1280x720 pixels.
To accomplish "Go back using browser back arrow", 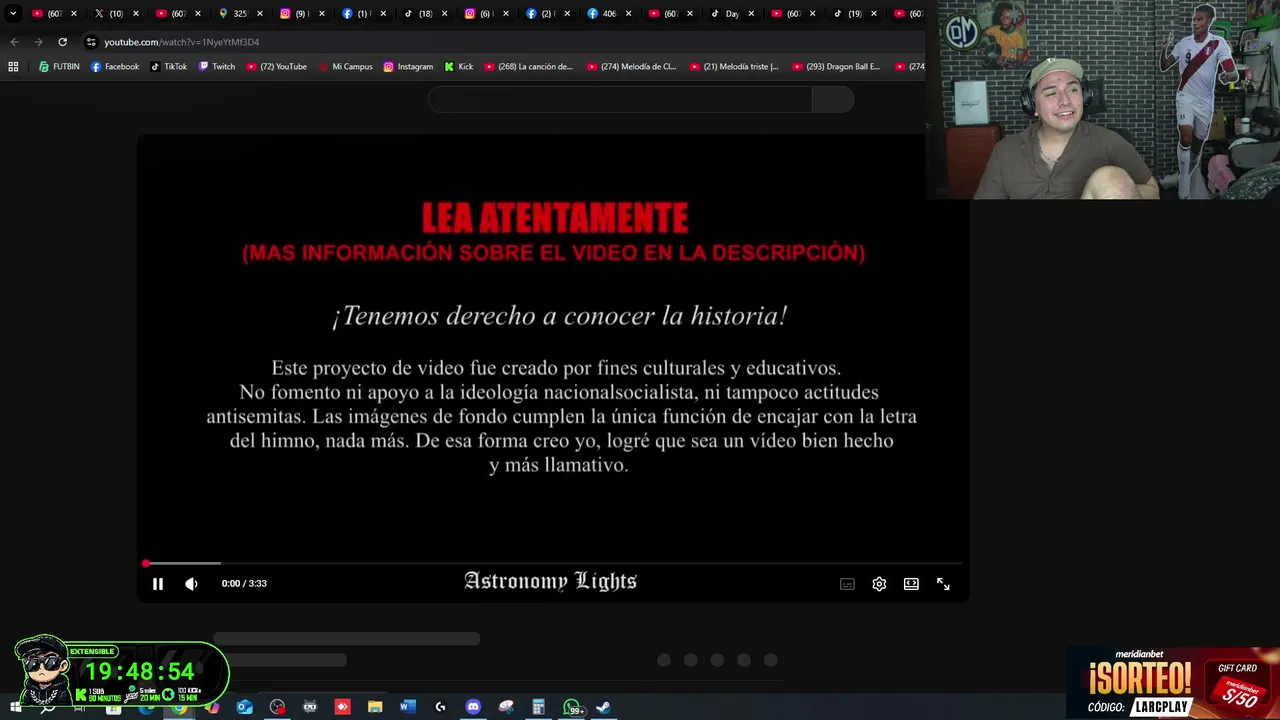I will tap(14, 42).
